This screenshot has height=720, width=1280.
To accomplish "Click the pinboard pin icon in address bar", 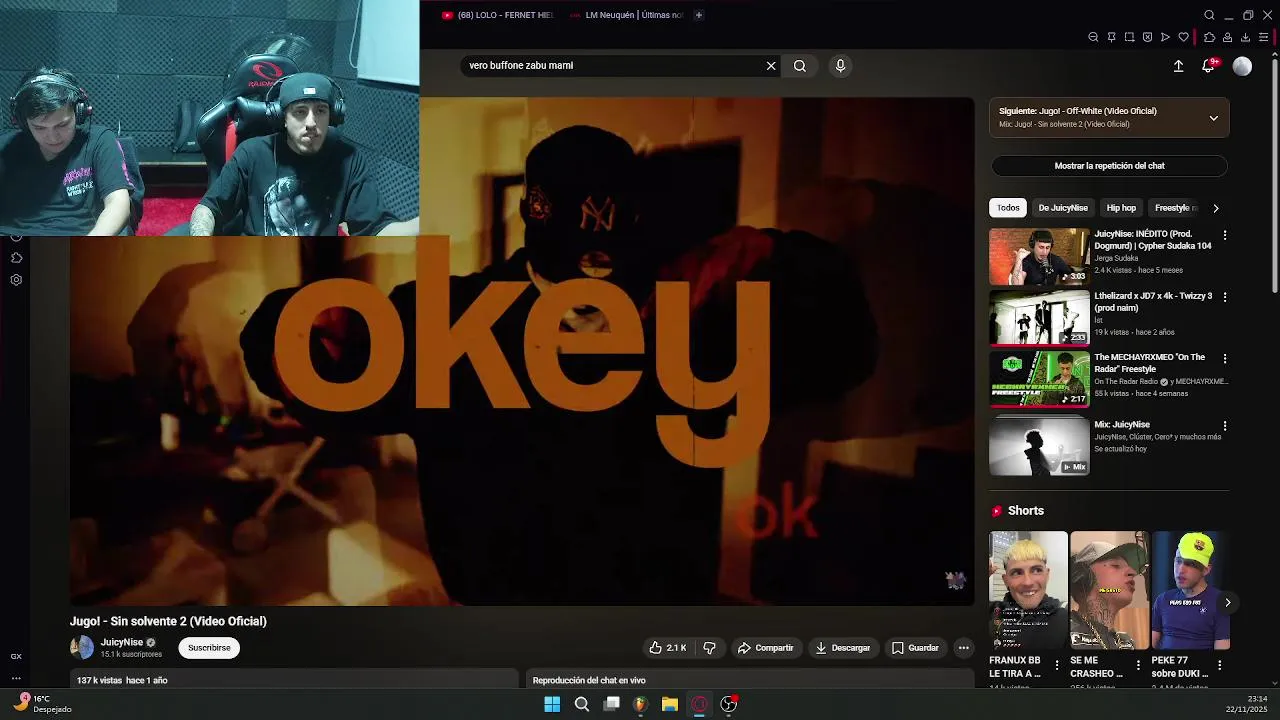I will (1111, 37).
